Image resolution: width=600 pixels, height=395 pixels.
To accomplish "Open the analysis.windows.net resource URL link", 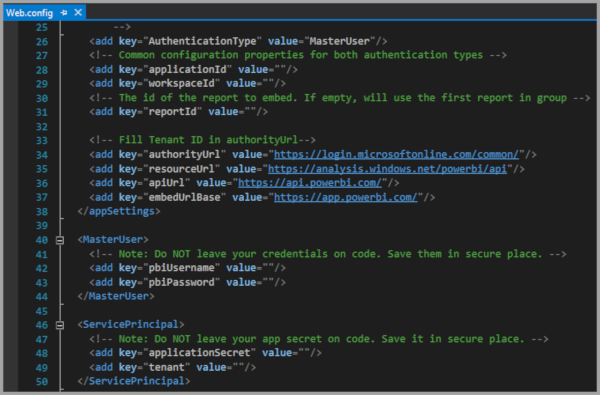I will [x=387, y=169].
